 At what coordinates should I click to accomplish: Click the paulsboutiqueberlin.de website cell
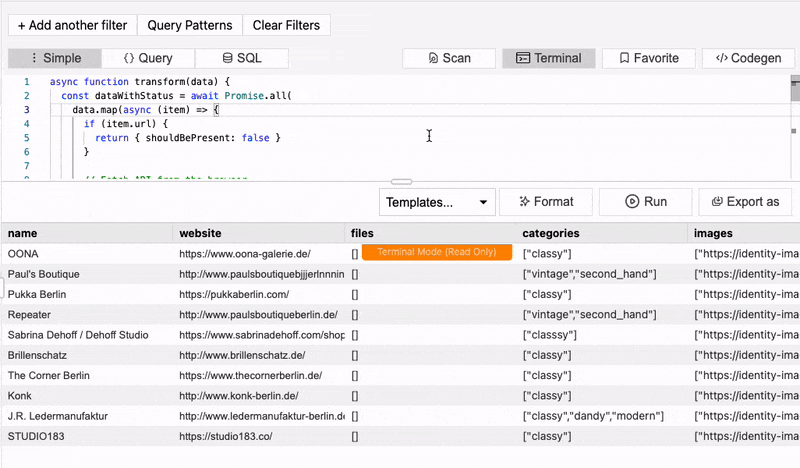coord(259,315)
